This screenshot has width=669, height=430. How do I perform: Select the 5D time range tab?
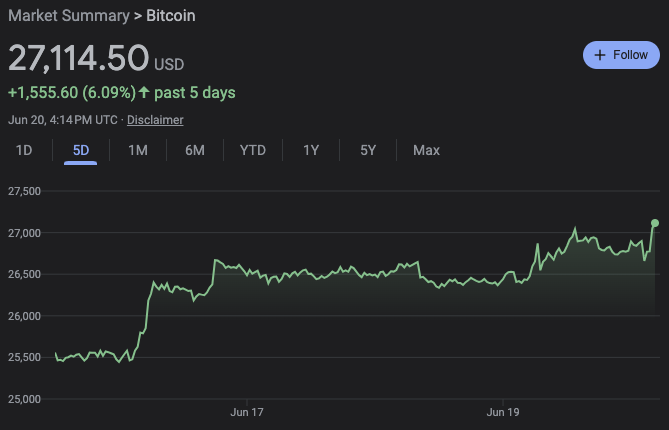(81, 150)
